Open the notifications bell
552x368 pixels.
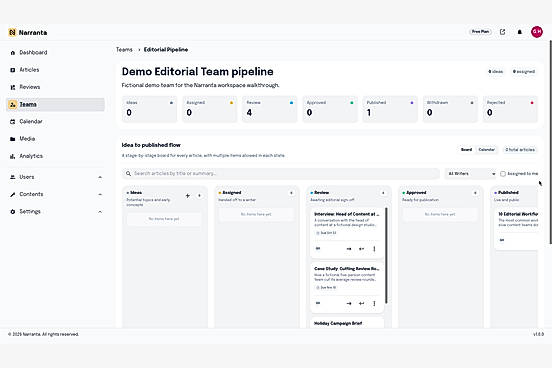pos(520,32)
